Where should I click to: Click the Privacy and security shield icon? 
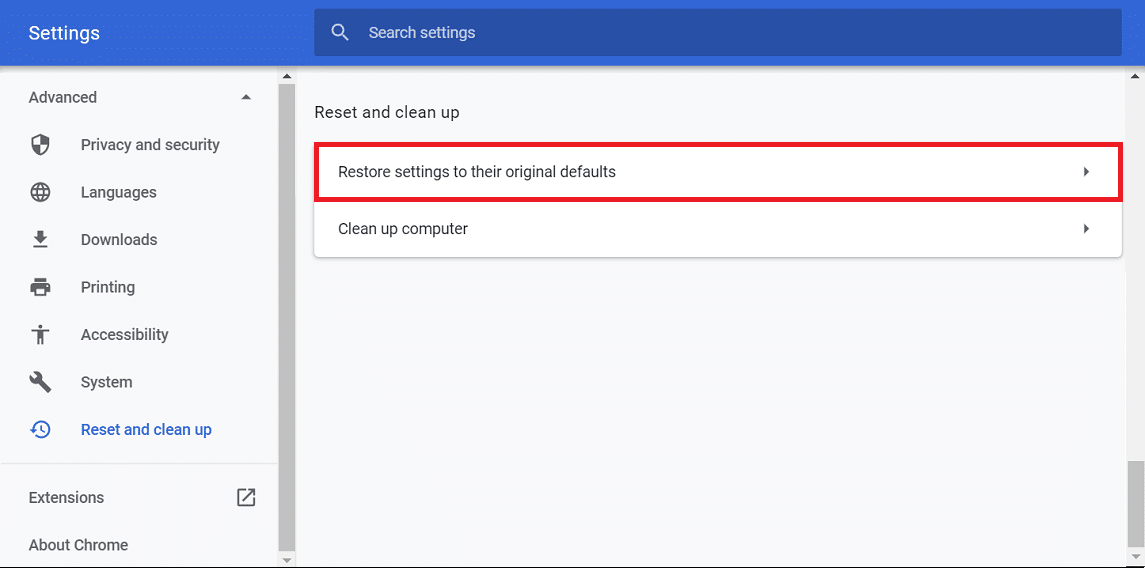pos(40,145)
